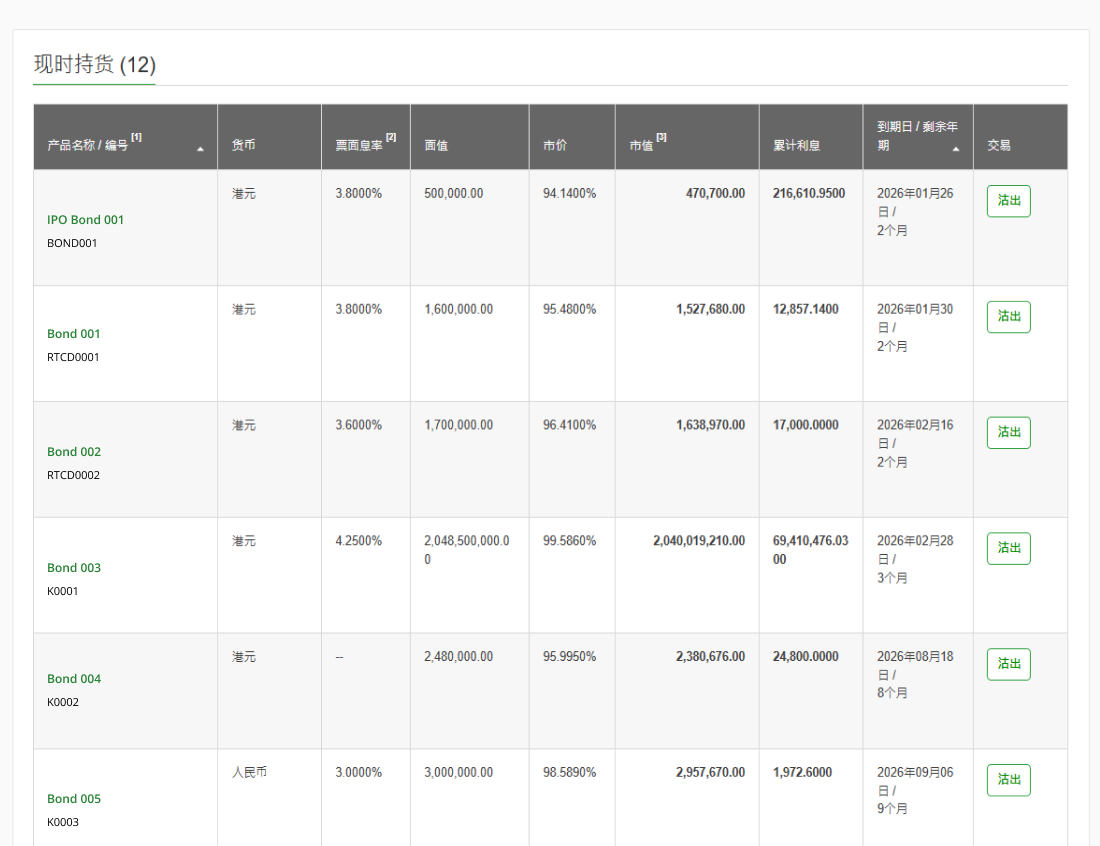Open the Bond 002 product link

point(74,452)
